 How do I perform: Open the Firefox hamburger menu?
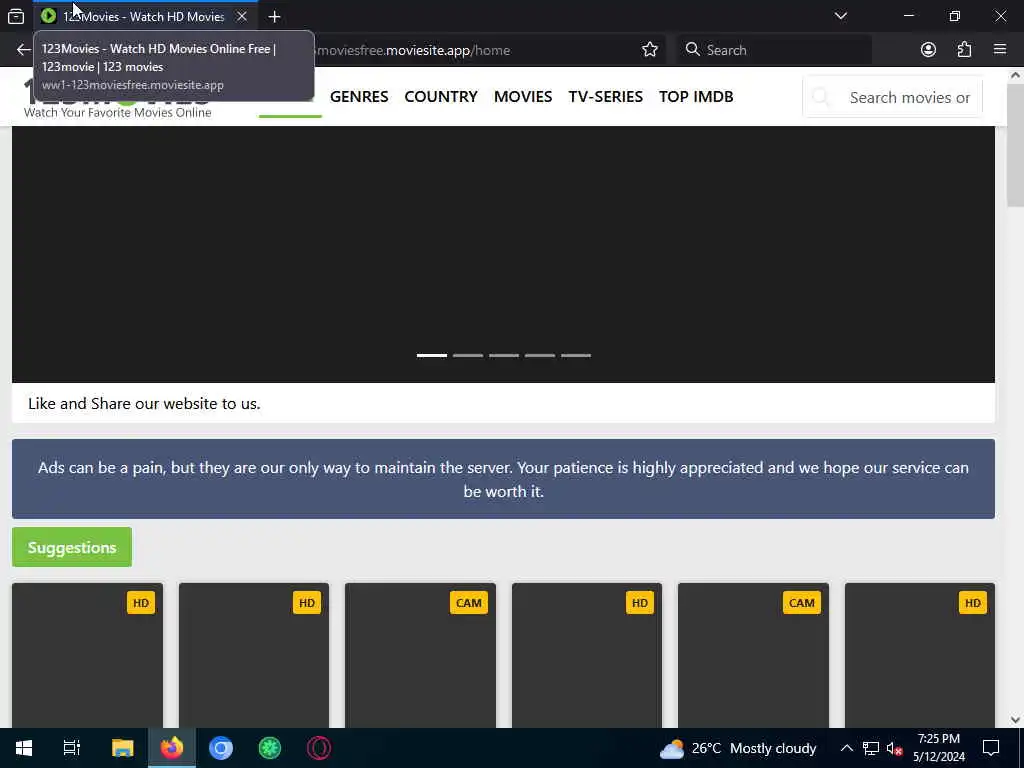[x=1000, y=50]
